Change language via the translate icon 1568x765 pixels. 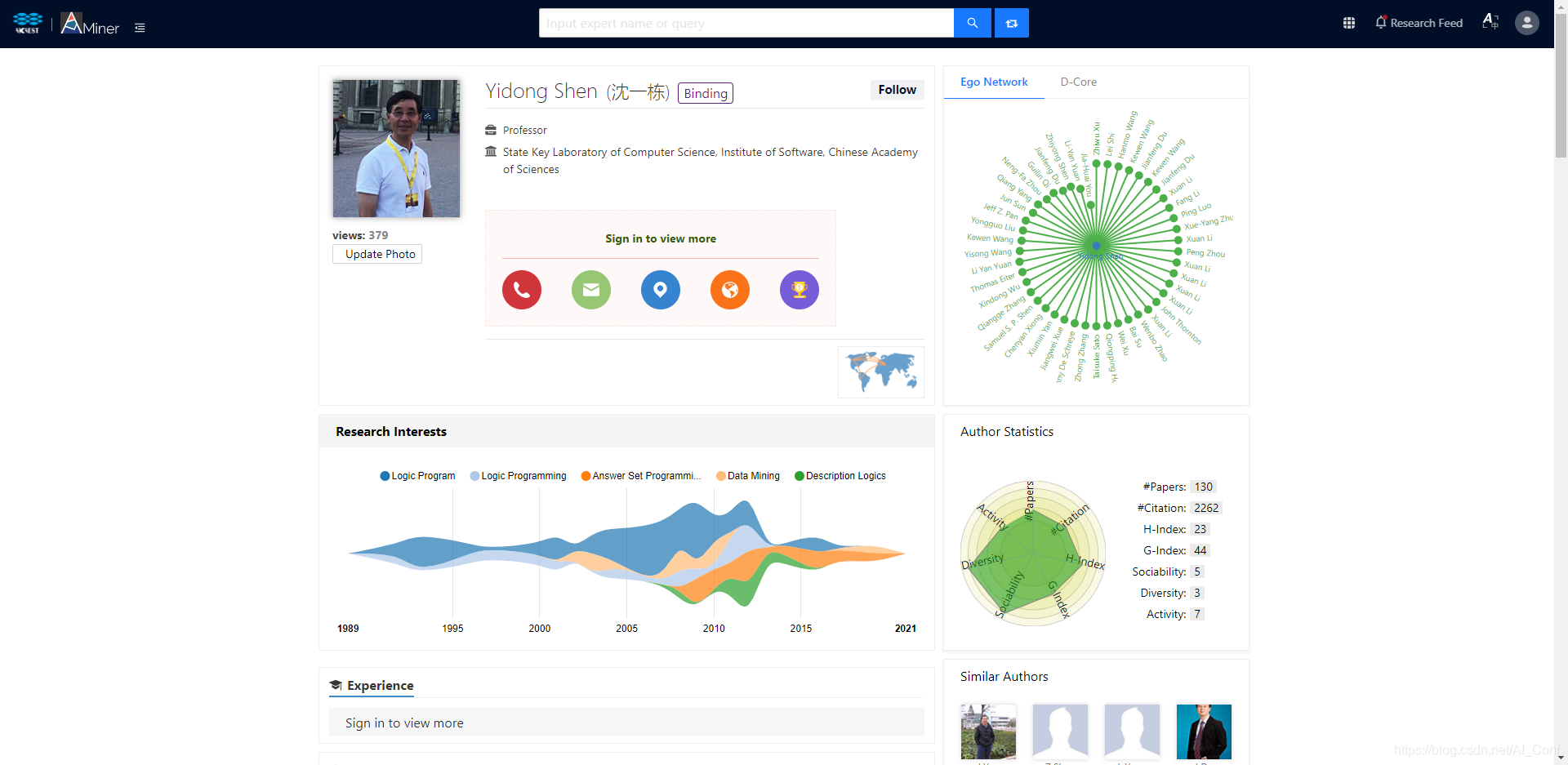click(1490, 22)
